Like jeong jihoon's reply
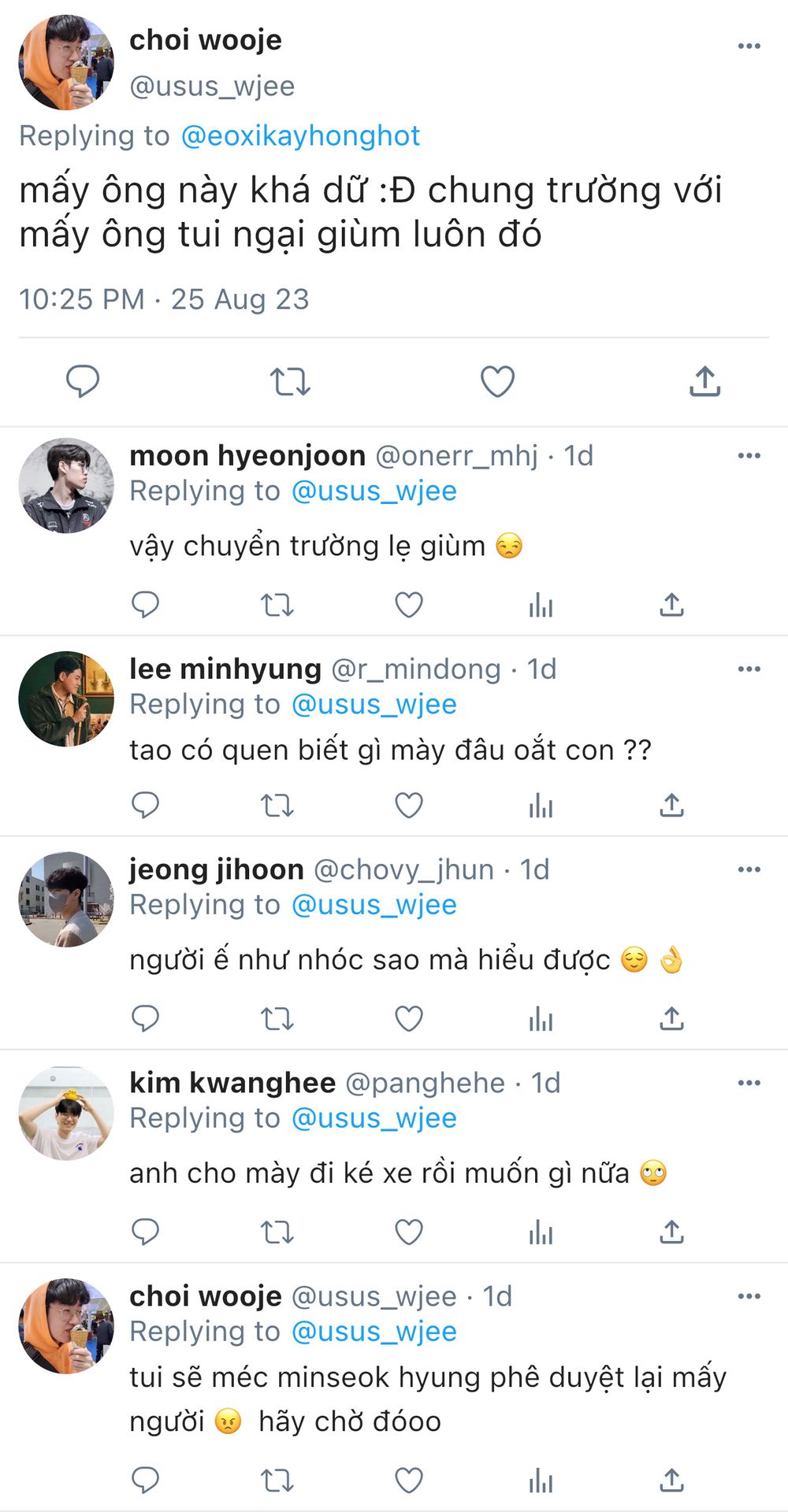This screenshot has height=1512, width=788. coord(408,1019)
